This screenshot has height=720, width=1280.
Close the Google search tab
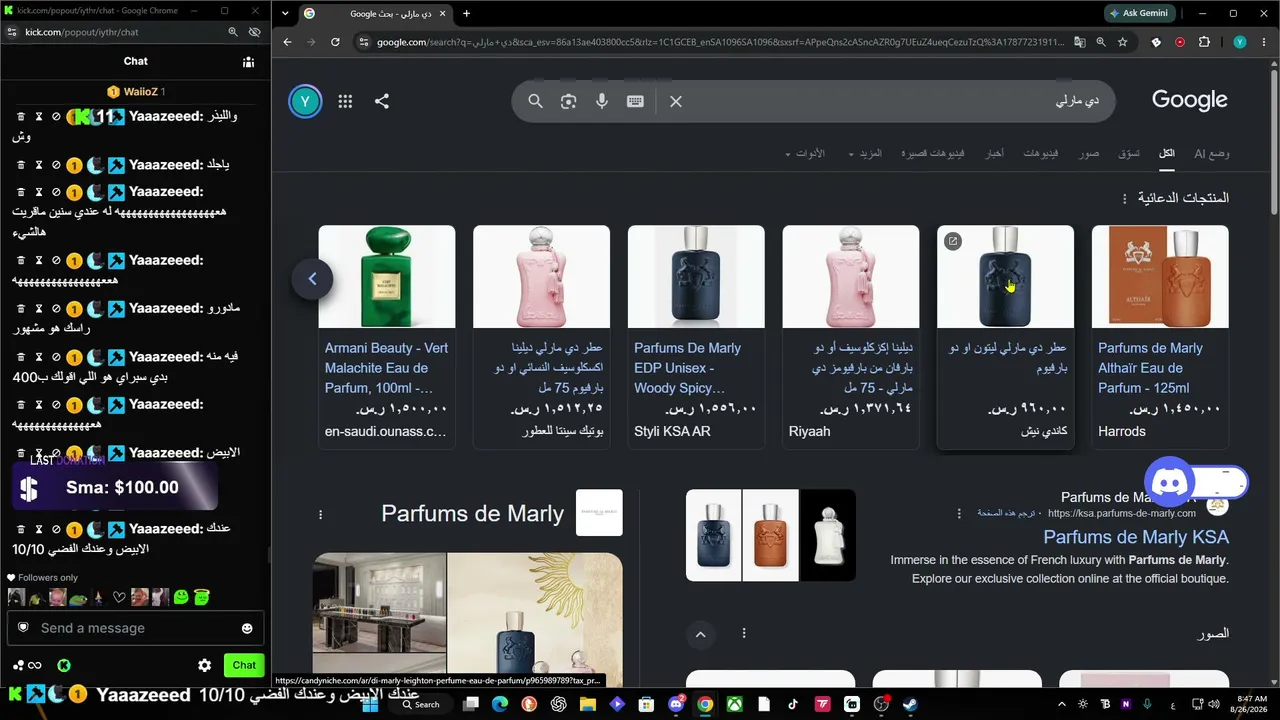[x=444, y=14]
